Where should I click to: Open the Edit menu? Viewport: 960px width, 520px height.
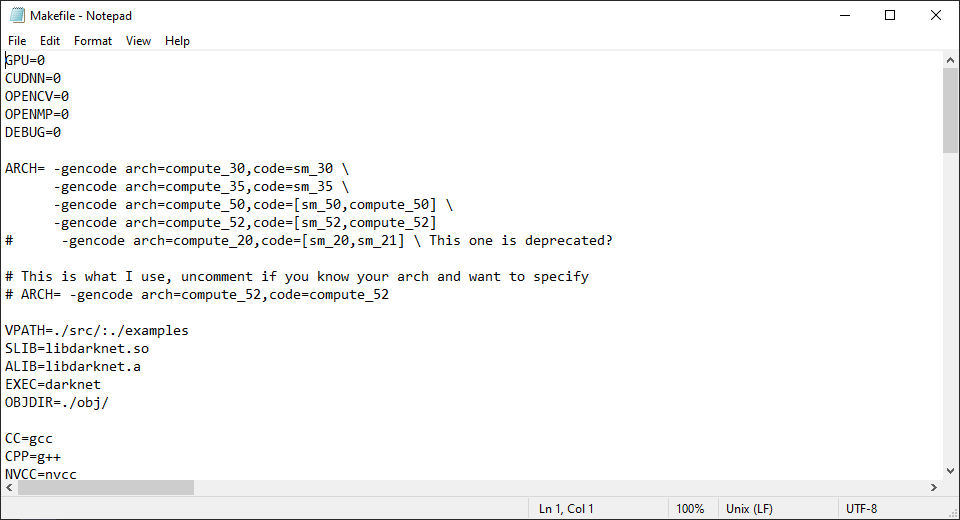[x=50, y=41]
